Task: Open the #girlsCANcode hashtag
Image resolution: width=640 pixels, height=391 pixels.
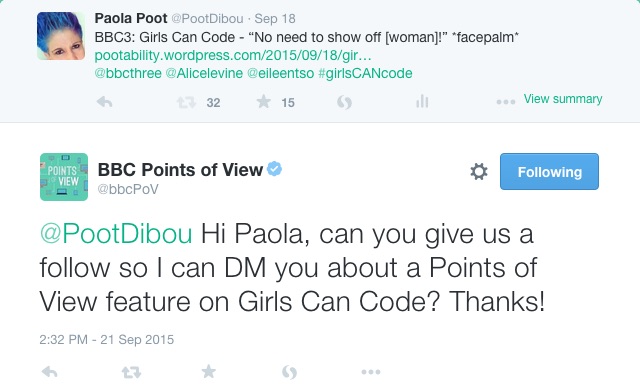Action: [365, 73]
